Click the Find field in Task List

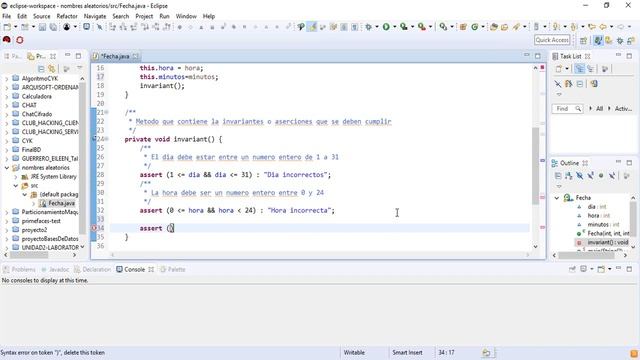[567, 109]
